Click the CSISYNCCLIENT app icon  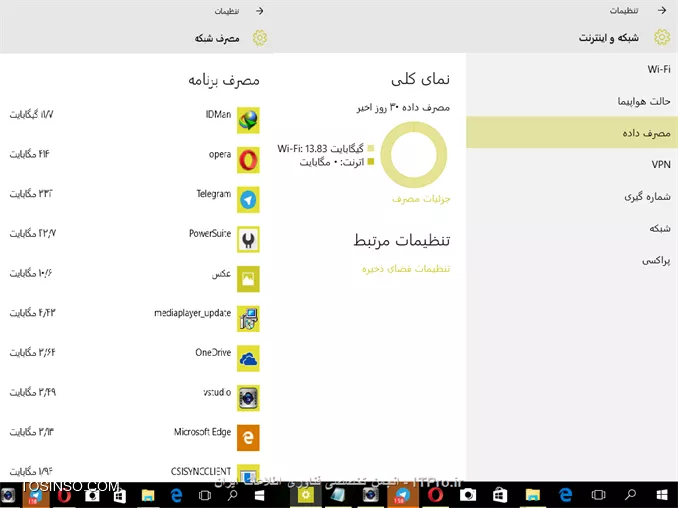tap(248, 473)
